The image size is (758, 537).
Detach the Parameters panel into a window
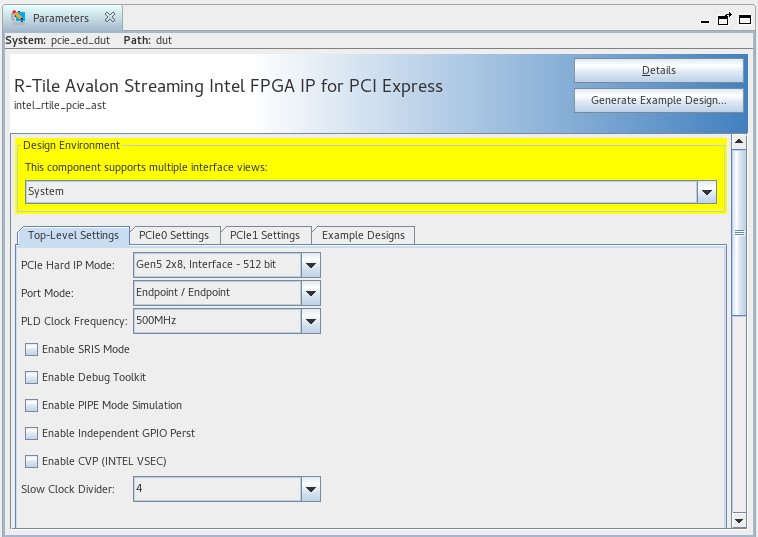[724, 18]
